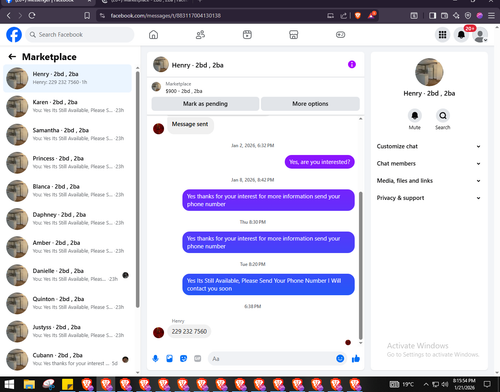
Task: Open Justyss - 2bd, 2ba conversation
Action: pyautogui.click(x=67, y=332)
